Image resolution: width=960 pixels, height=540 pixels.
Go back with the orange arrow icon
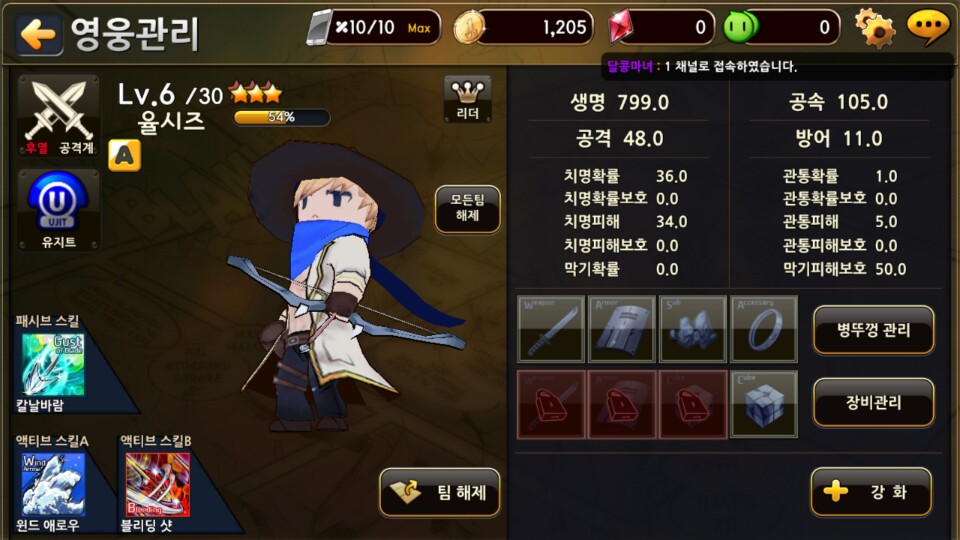coord(39,34)
